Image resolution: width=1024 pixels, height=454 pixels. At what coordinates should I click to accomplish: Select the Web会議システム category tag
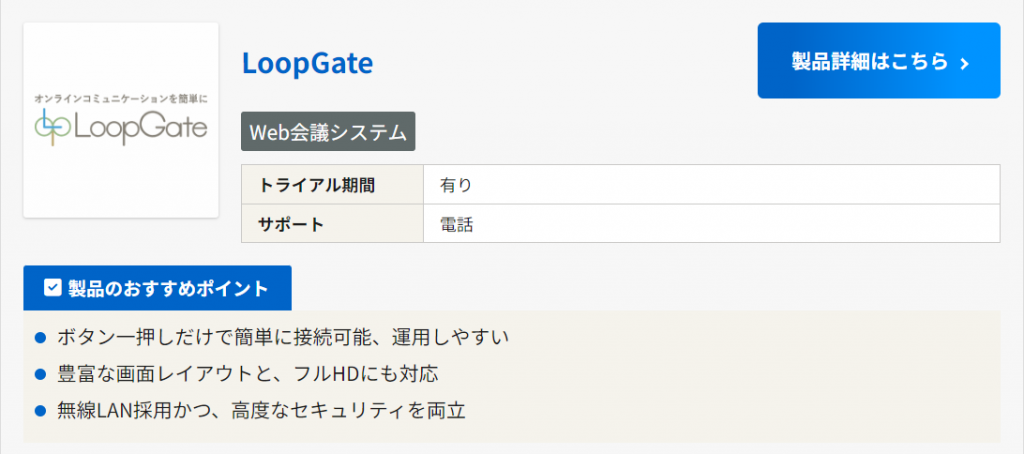click(328, 131)
